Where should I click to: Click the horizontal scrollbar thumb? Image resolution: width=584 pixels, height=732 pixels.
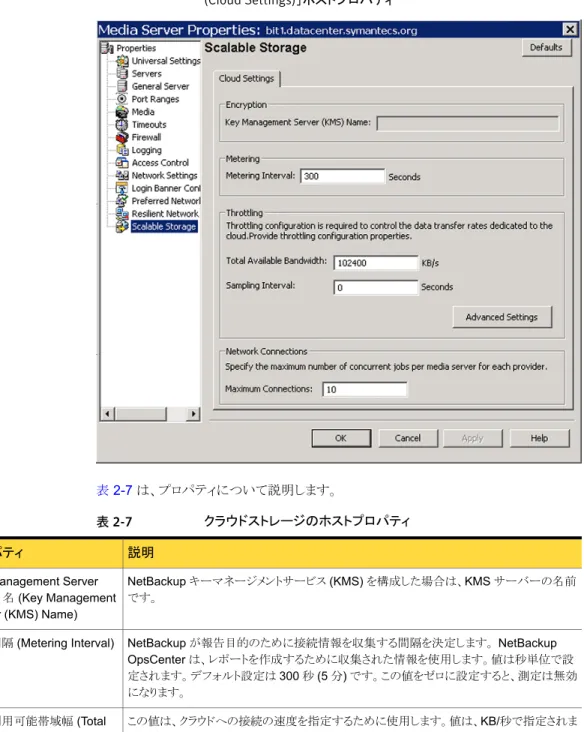click(140, 414)
